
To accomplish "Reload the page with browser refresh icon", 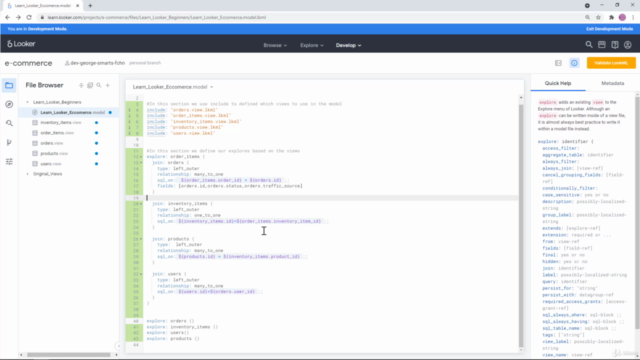I will click(x=29, y=17).
